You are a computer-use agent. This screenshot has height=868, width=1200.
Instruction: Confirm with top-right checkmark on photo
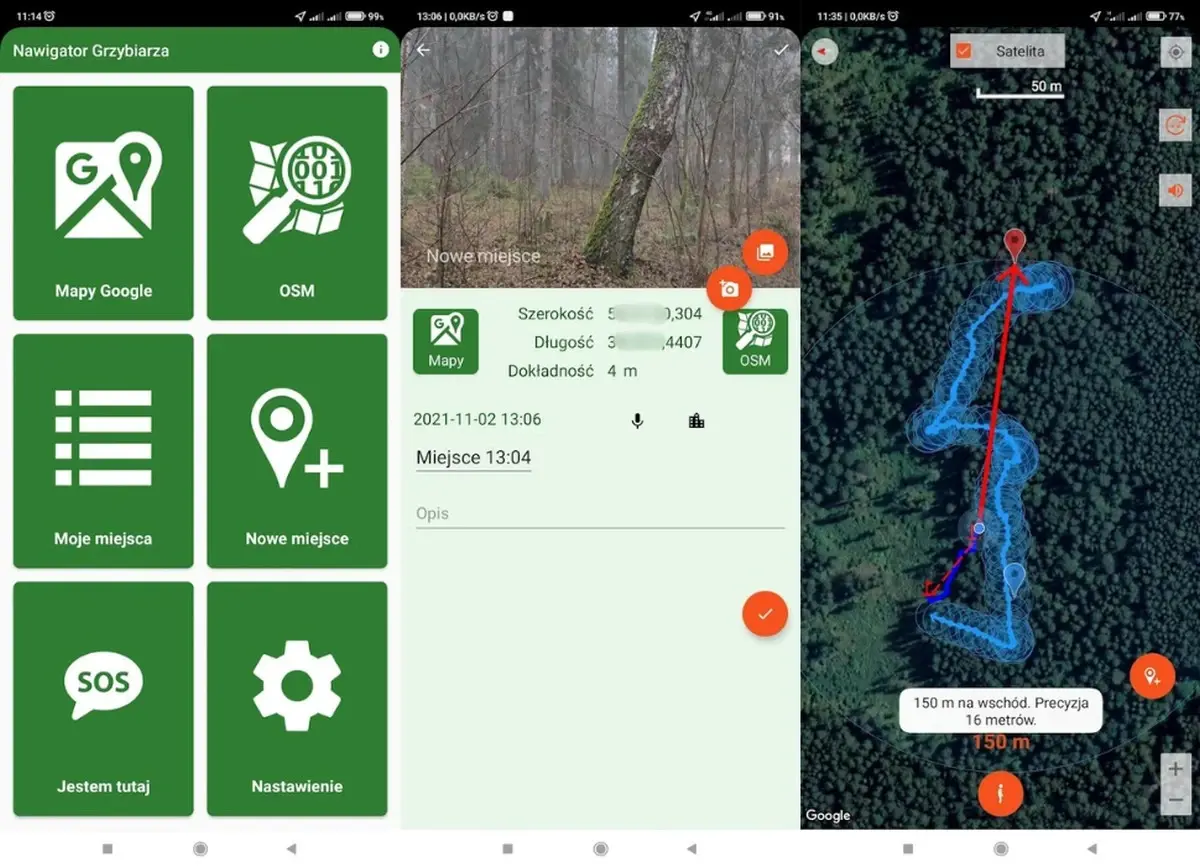(780, 50)
